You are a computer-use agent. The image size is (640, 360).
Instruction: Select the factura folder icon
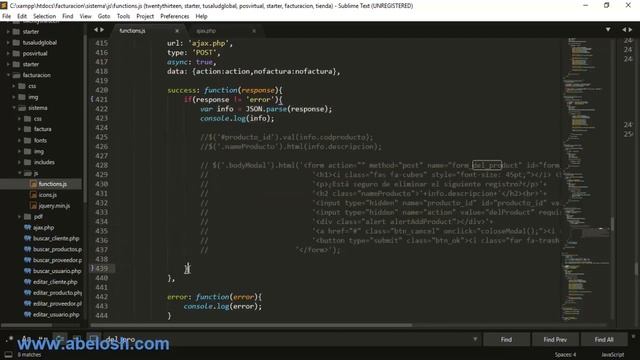pos(28,129)
